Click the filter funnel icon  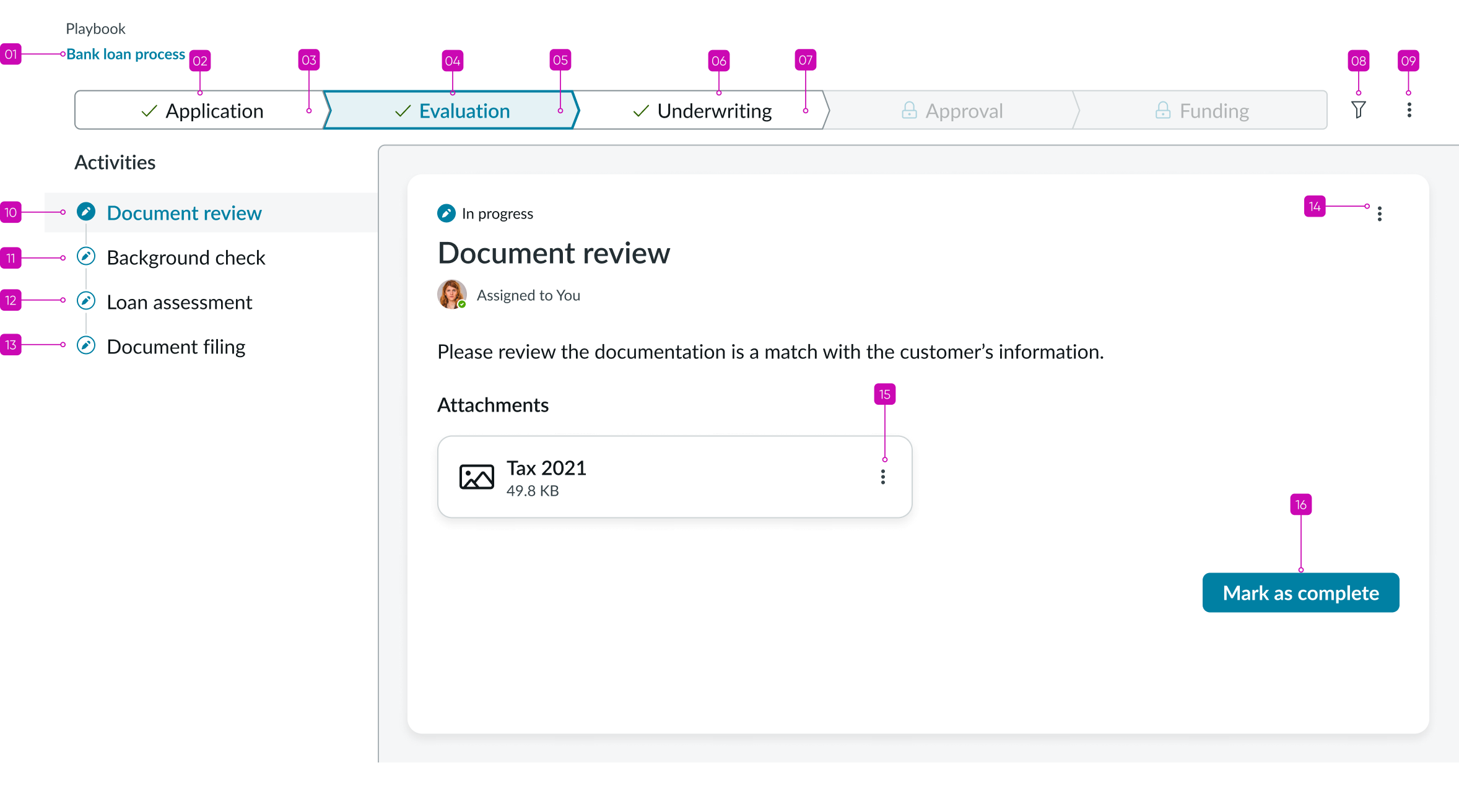1358,110
